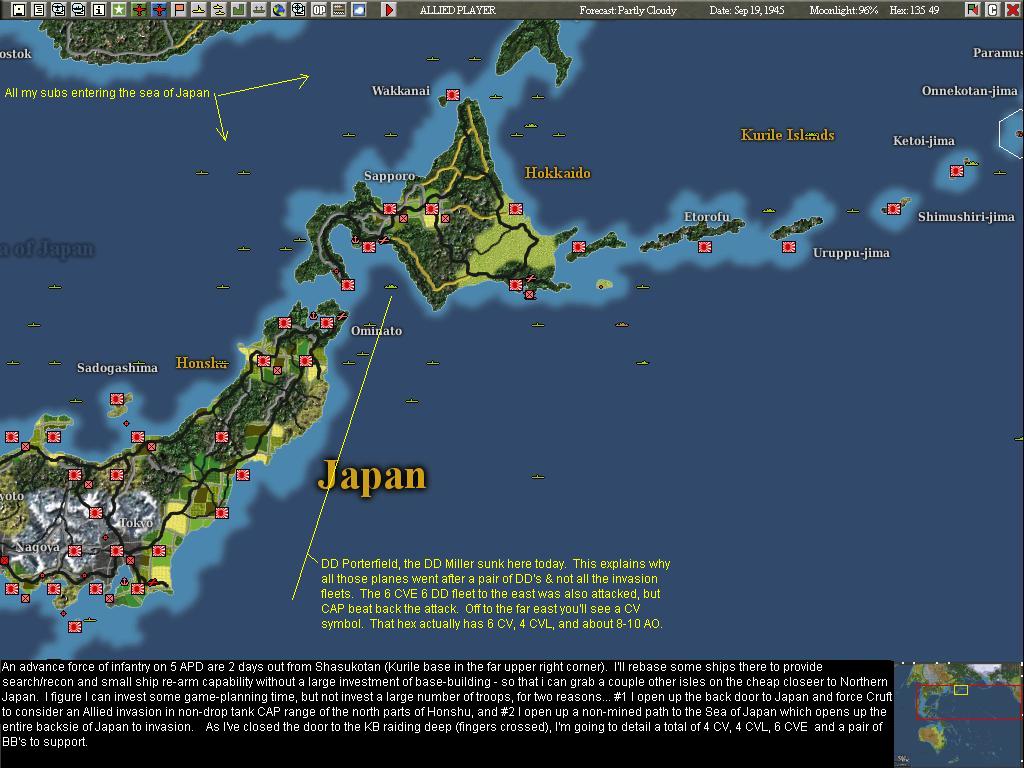The image size is (1024, 768).
Task: Click the red plane on green icon
Action: click(x=139, y=10)
